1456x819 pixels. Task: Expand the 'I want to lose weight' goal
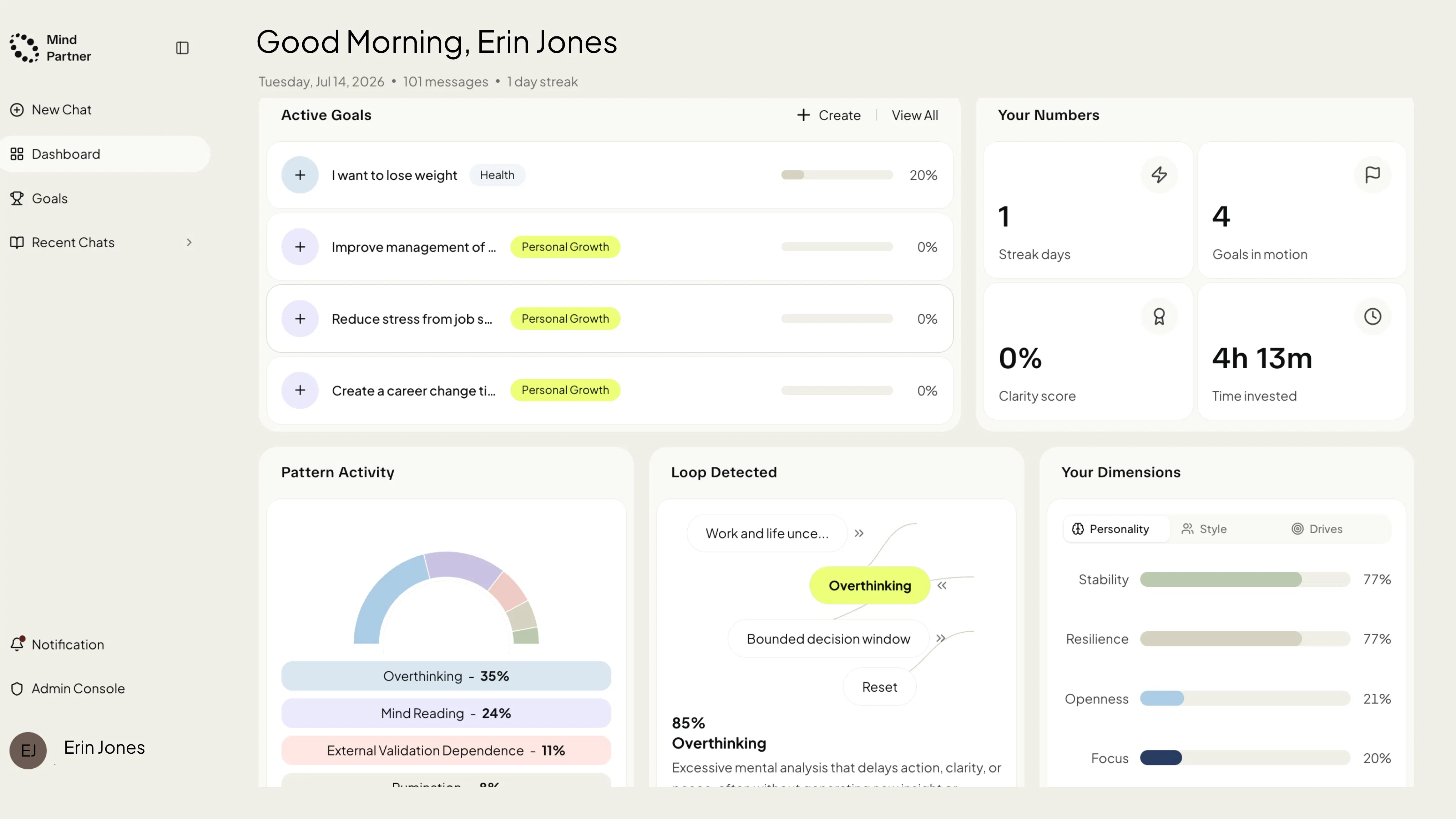click(300, 175)
